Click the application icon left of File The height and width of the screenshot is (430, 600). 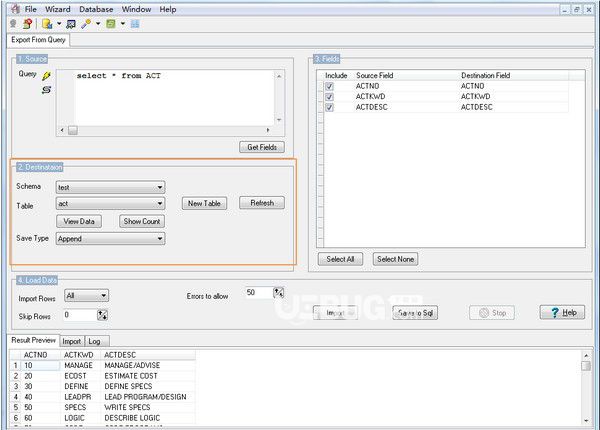click(15, 9)
